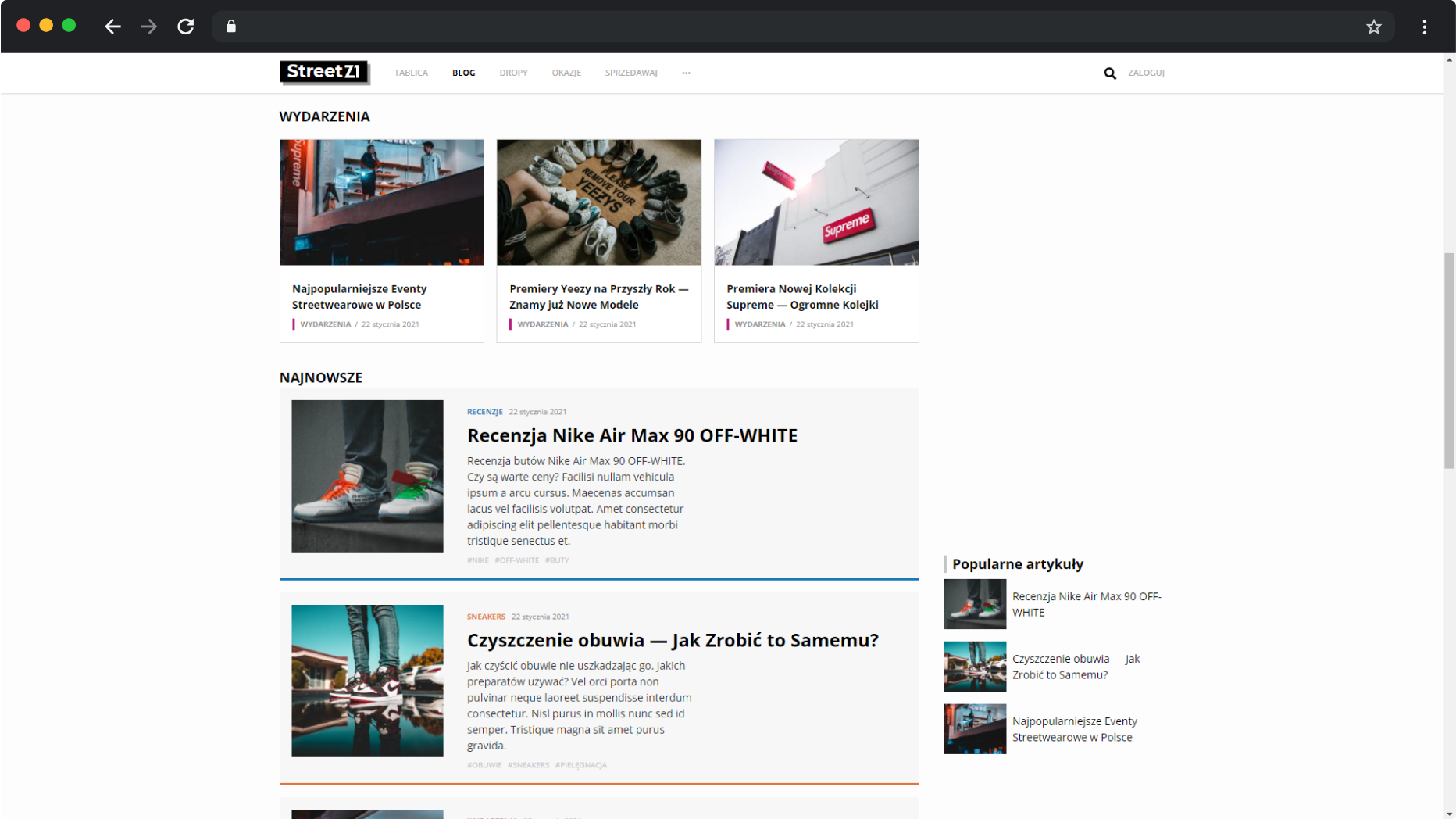
Task: Click the browser back arrow
Action: point(112,27)
